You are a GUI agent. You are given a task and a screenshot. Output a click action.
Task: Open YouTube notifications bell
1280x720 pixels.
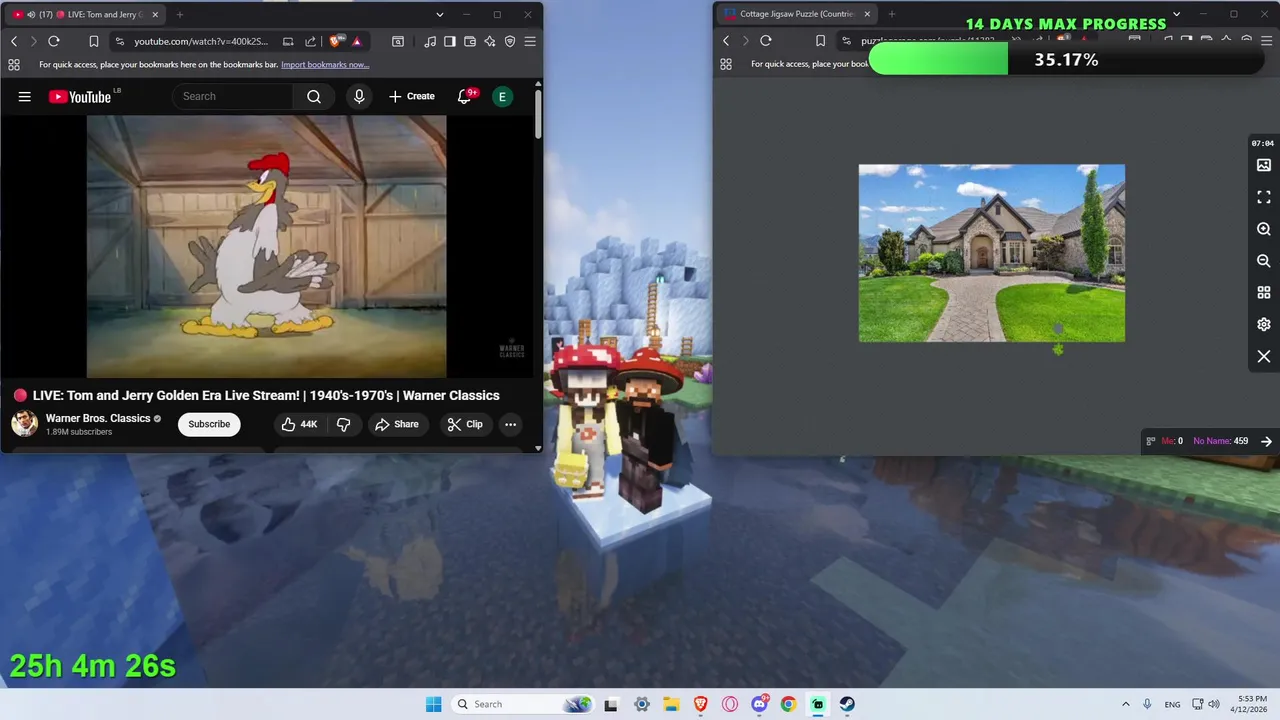[x=464, y=96]
